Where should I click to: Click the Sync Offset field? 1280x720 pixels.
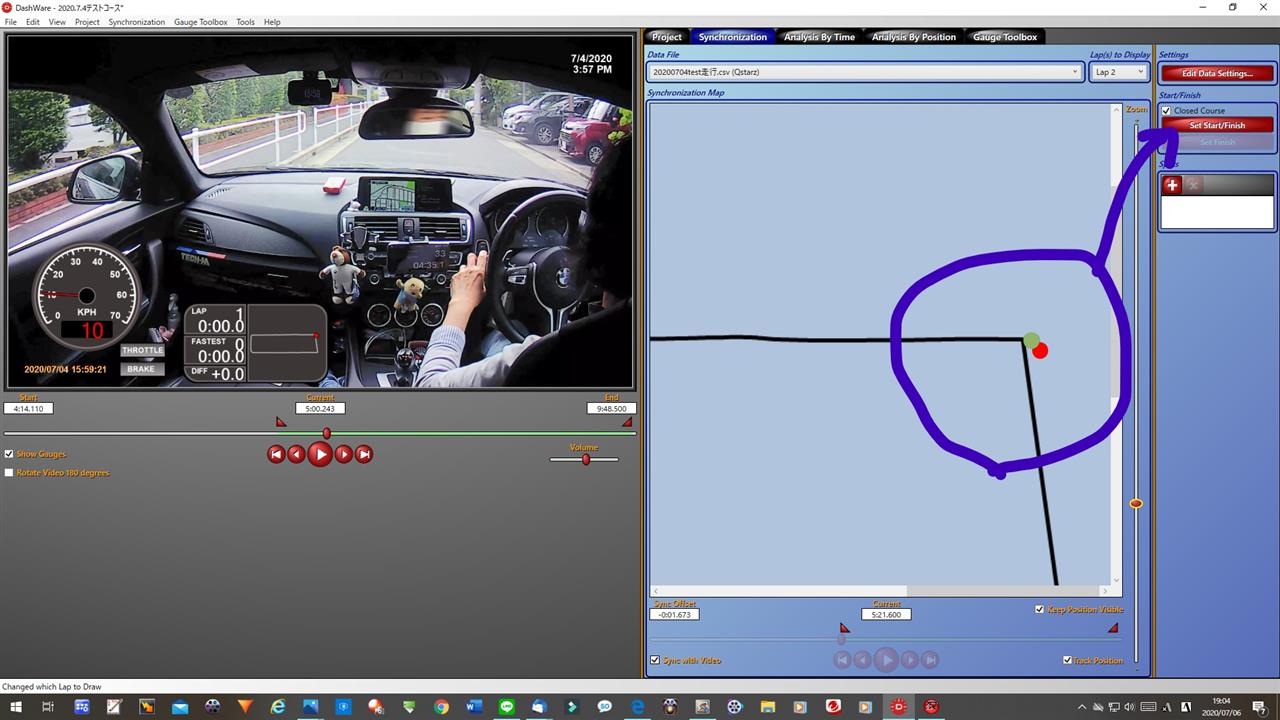675,614
